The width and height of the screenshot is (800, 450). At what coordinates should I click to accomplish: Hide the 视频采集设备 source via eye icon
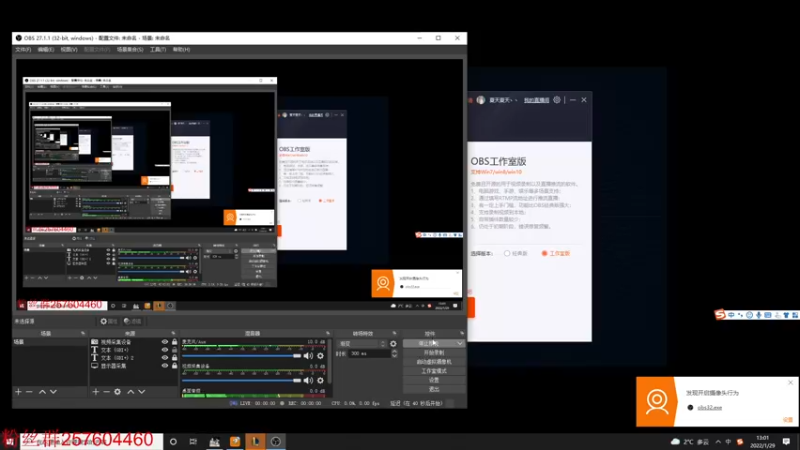pyautogui.click(x=165, y=342)
